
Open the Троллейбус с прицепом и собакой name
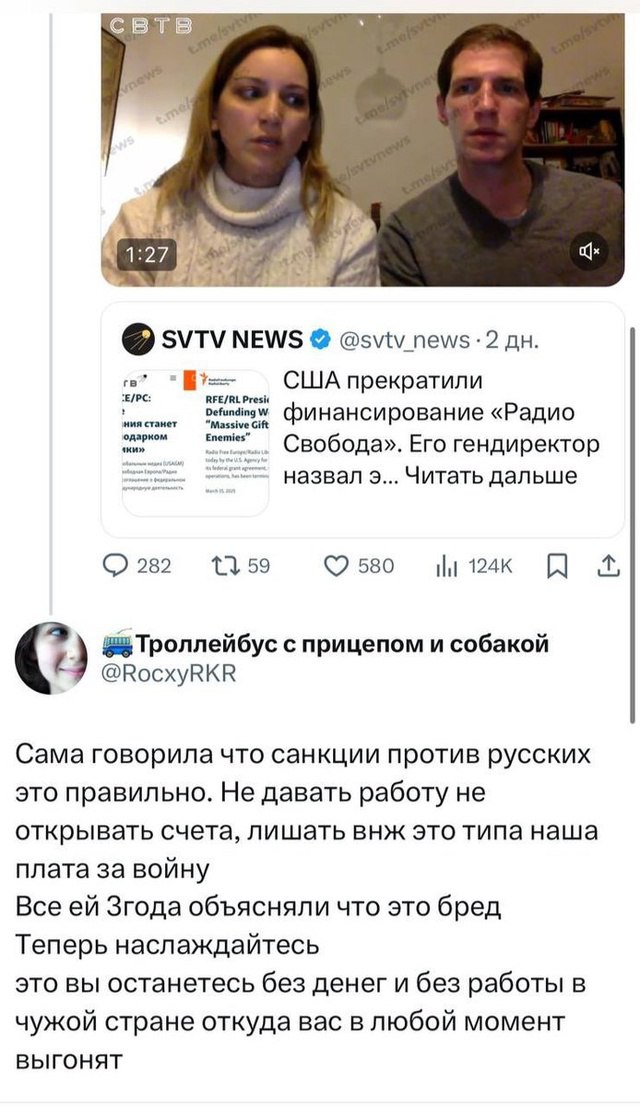(342, 643)
